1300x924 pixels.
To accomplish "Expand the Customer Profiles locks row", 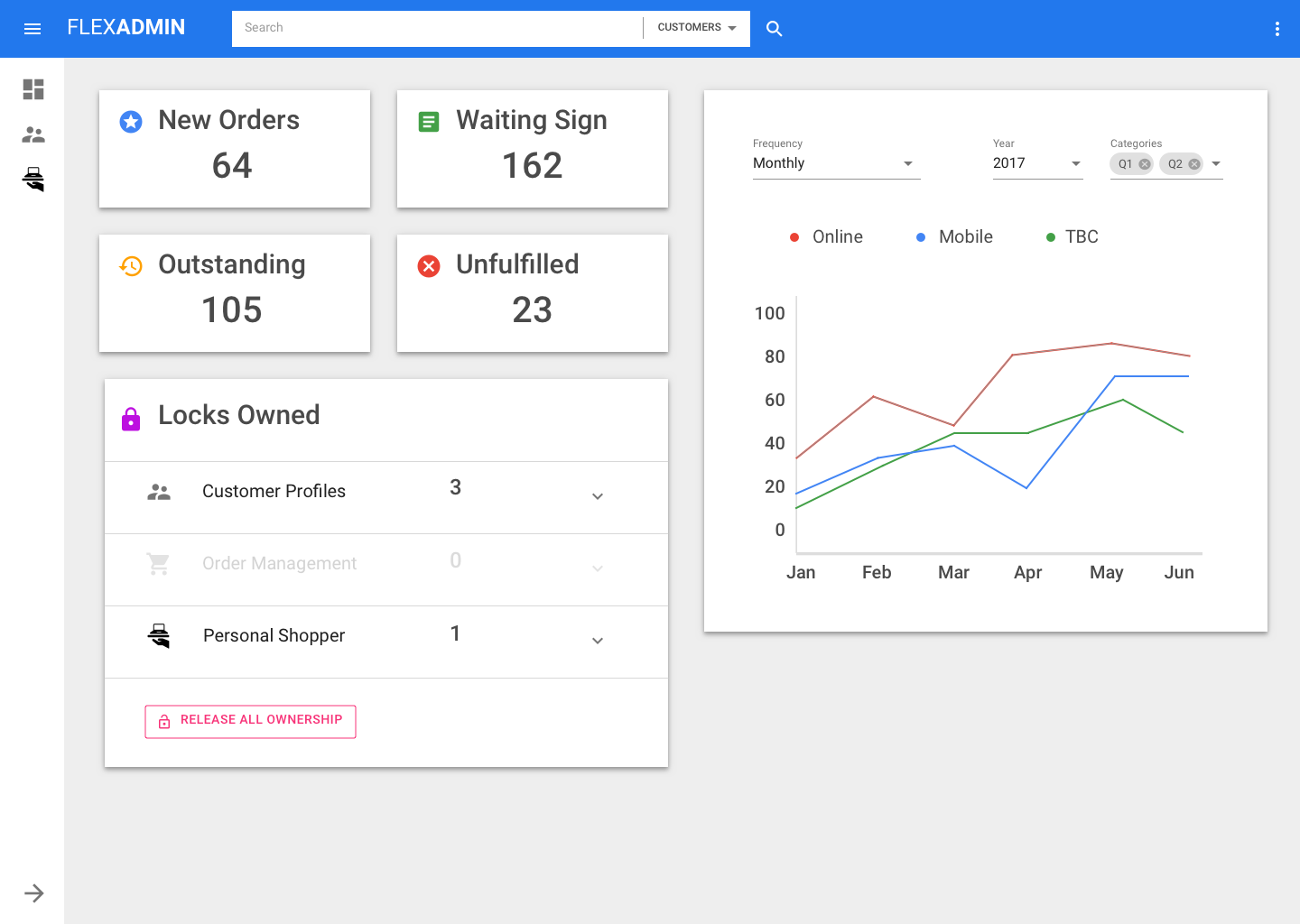I will (x=597, y=496).
